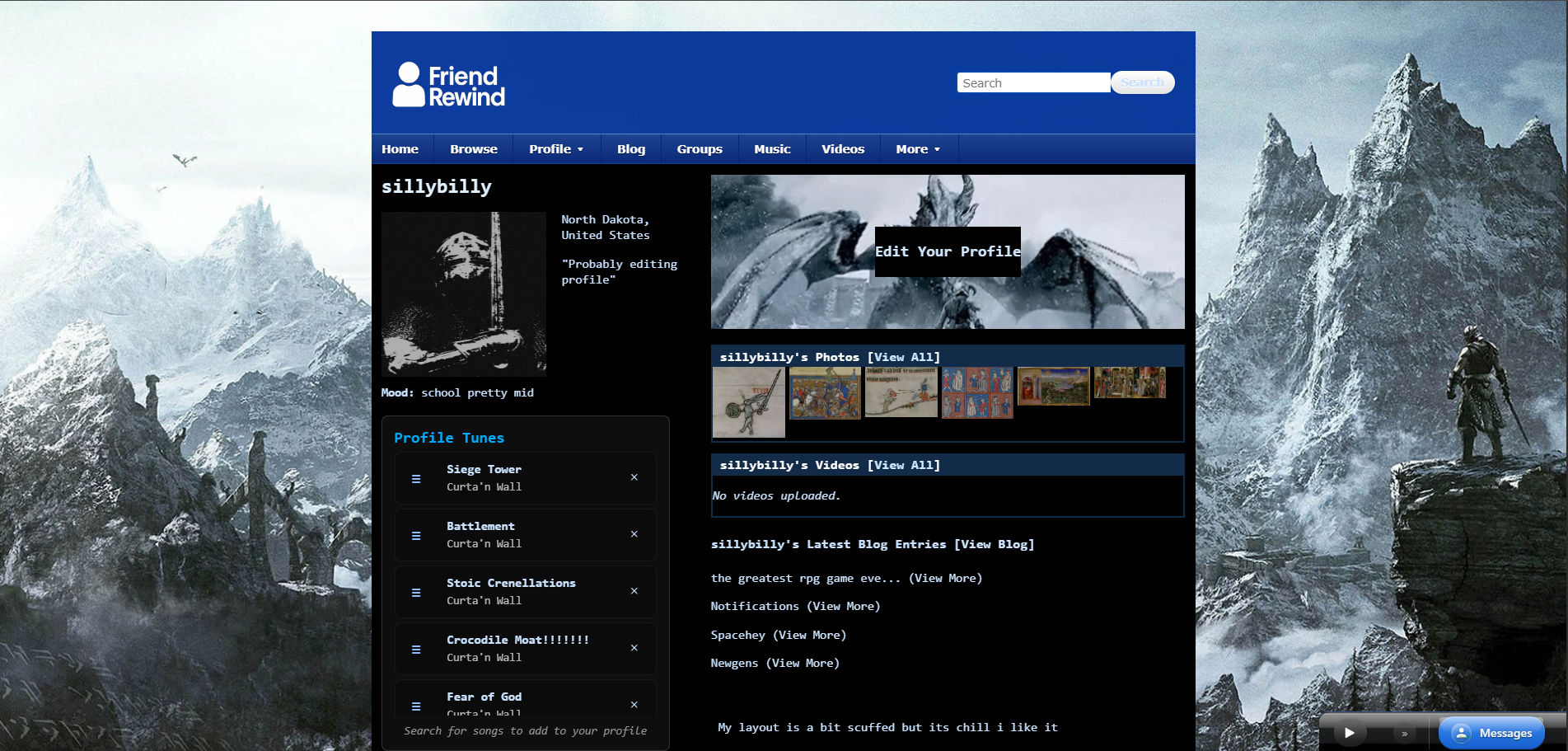Click drag handle icon for Stoic Crenellations
The width and height of the screenshot is (1568, 751).
click(x=416, y=592)
